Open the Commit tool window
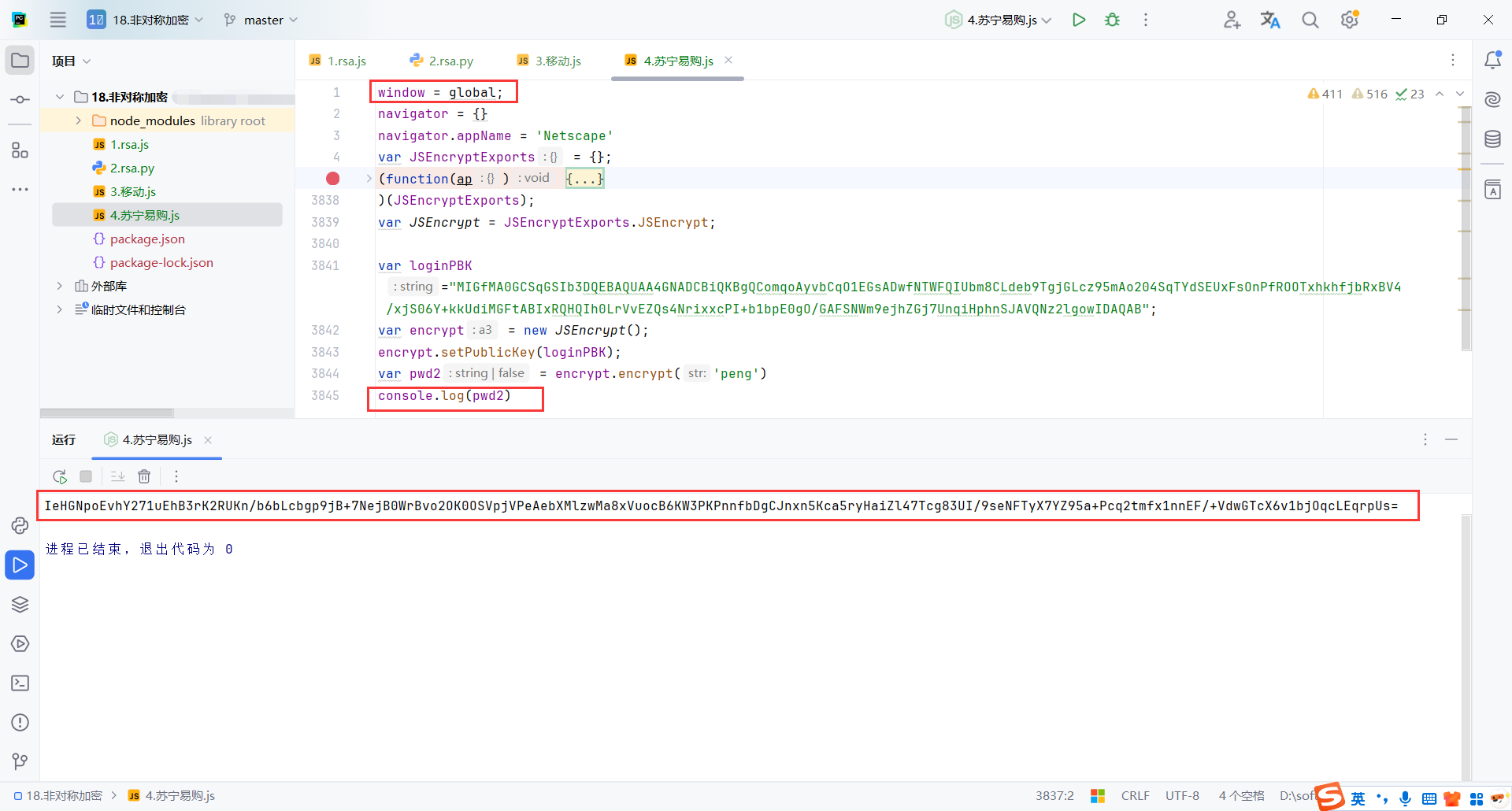This screenshot has width=1512, height=811. point(20,100)
